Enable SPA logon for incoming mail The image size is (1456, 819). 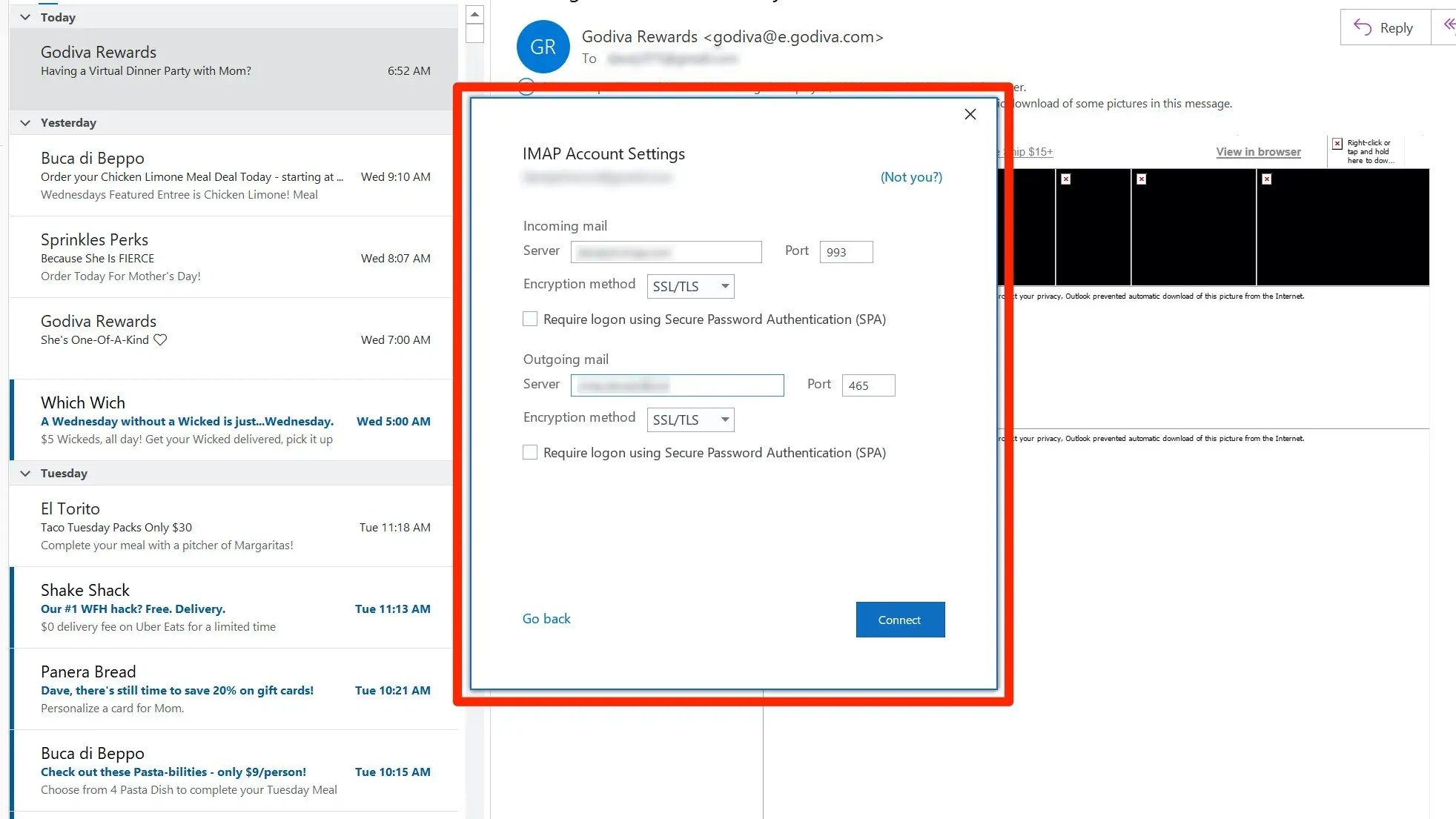(530, 319)
